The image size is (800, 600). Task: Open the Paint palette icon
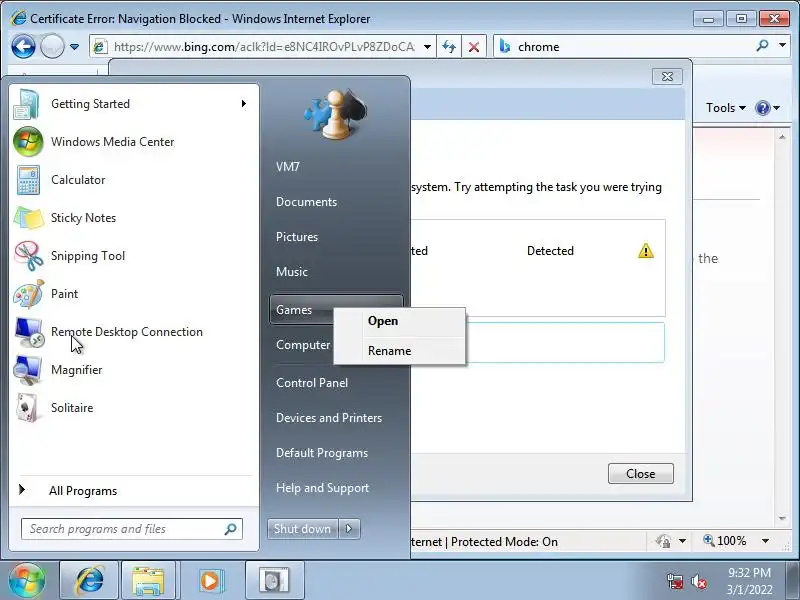[x=29, y=294]
